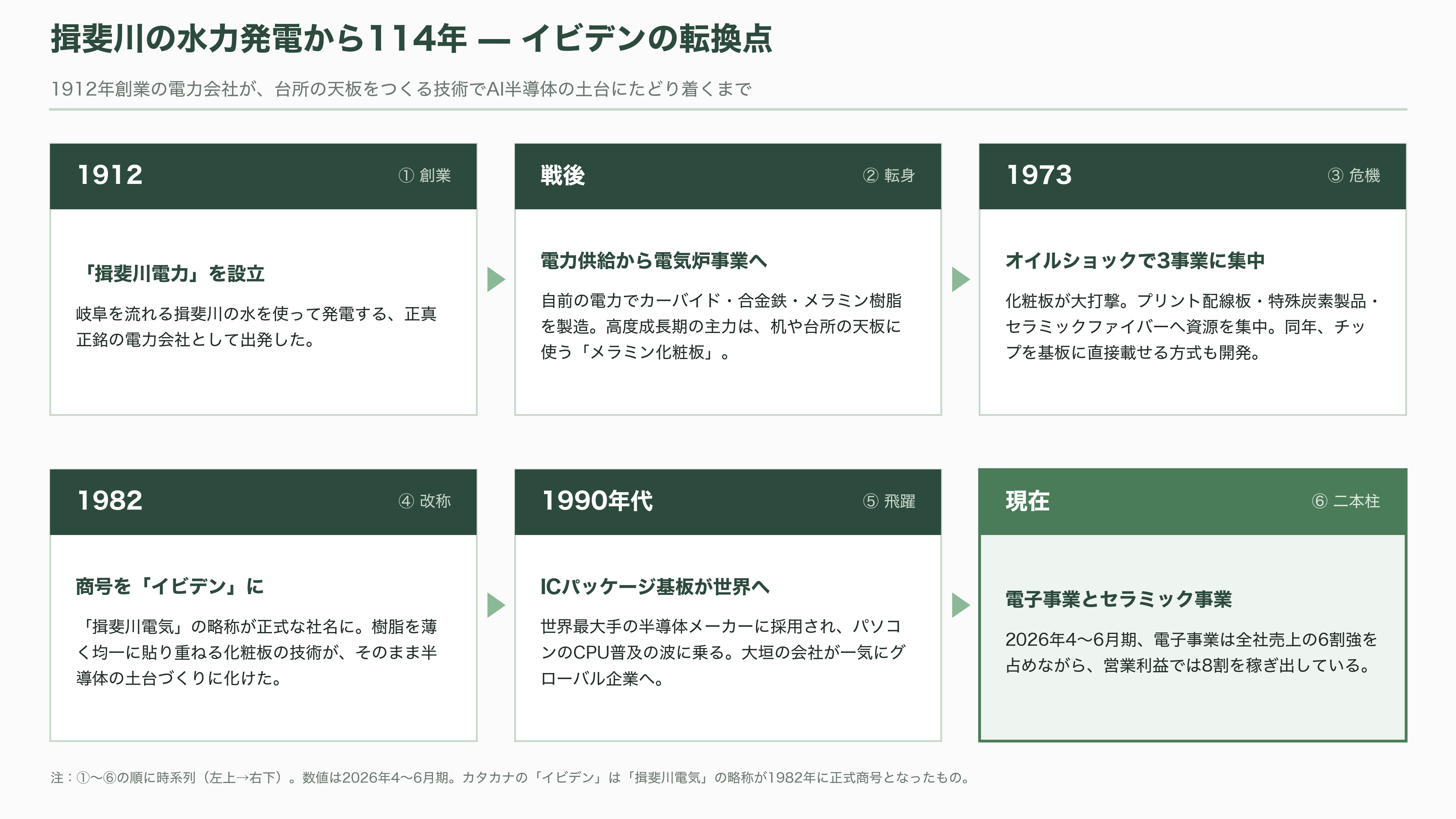Viewport: 1456px width, 819px height.
Task: Click the ① 創業 label
Action: coord(425,176)
